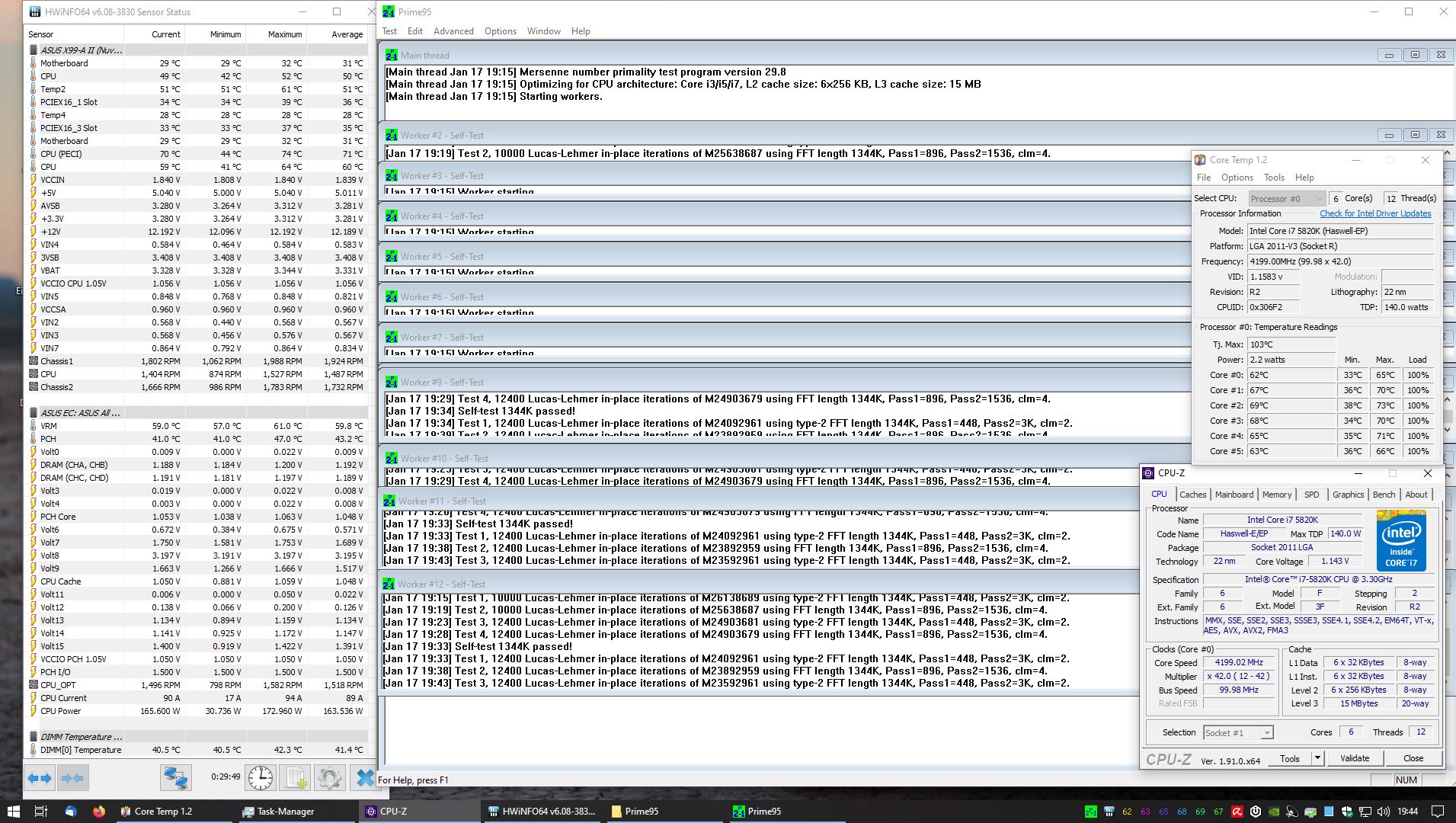The height and width of the screenshot is (823, 1456).
Task: Click HWiNFO expand columns arrows icon
Action: pos(40,778)
